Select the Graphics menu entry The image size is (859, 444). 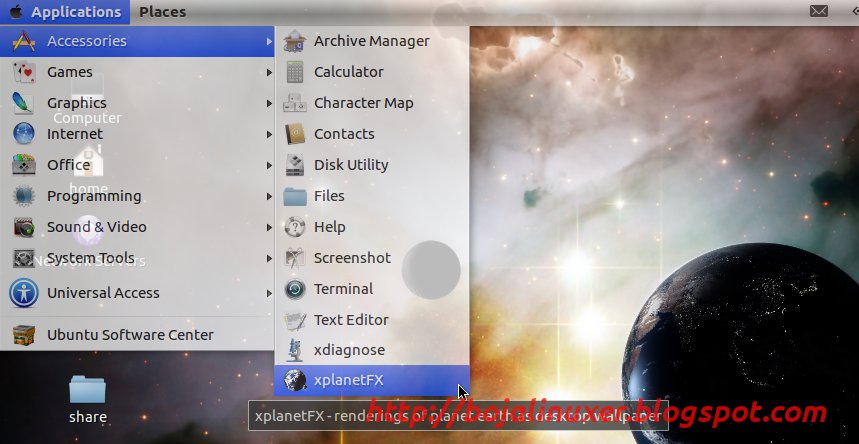[137, 103]
